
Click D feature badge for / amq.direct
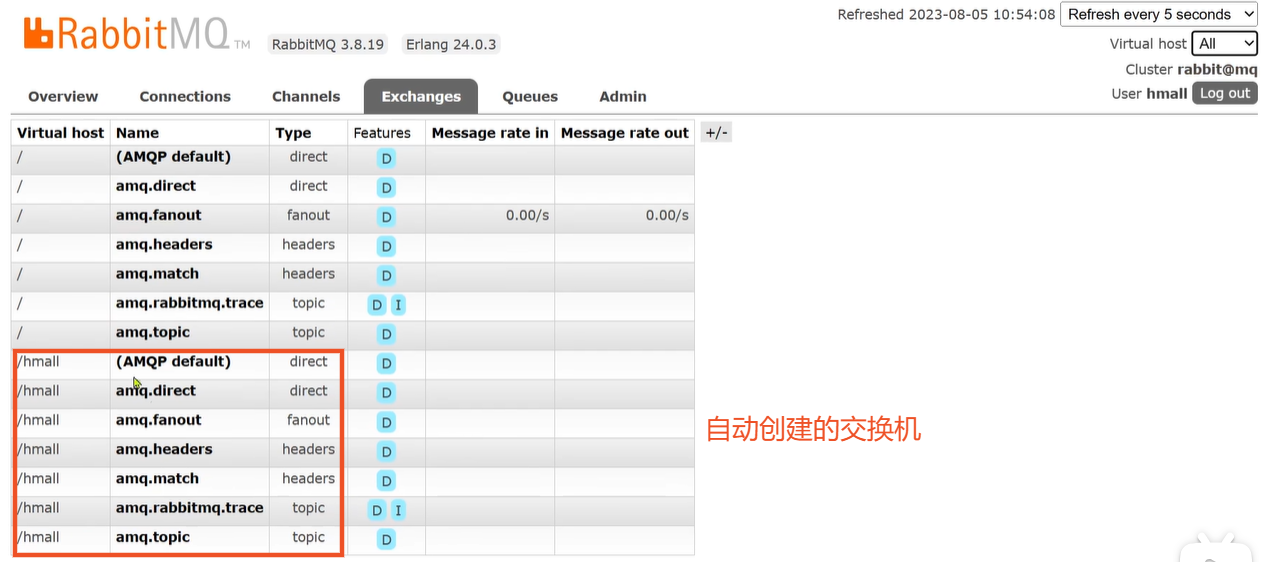[386, 187]
